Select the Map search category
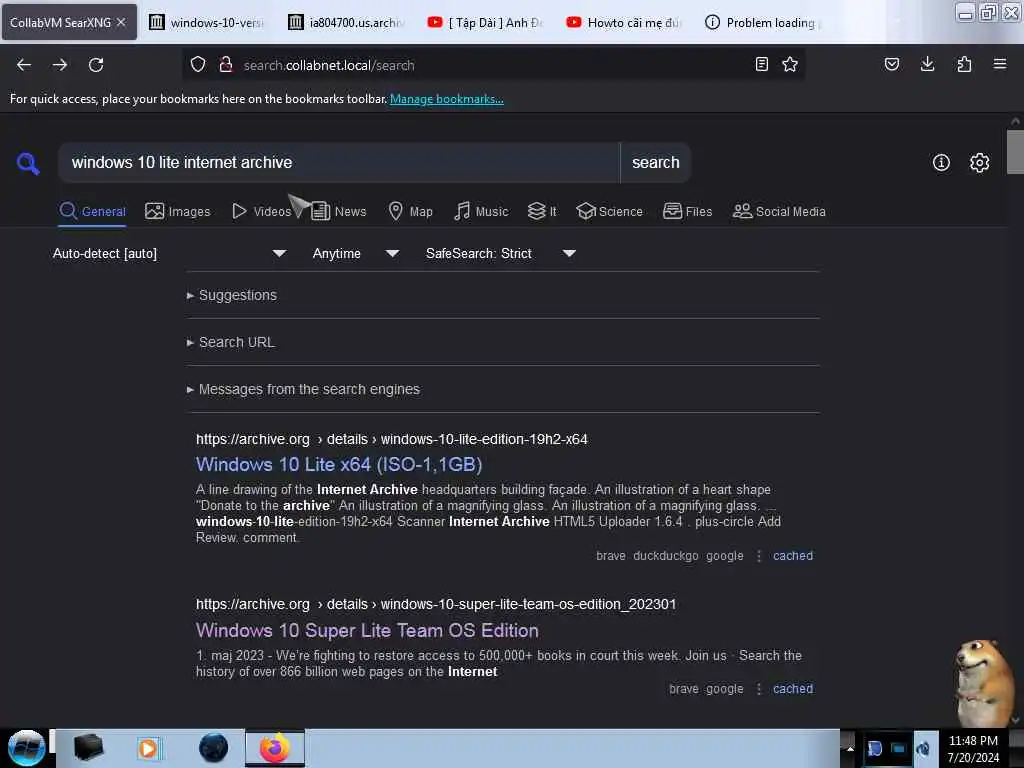Image resolution: width=1024 pixels, height=768 pixels. click(411, 211)
